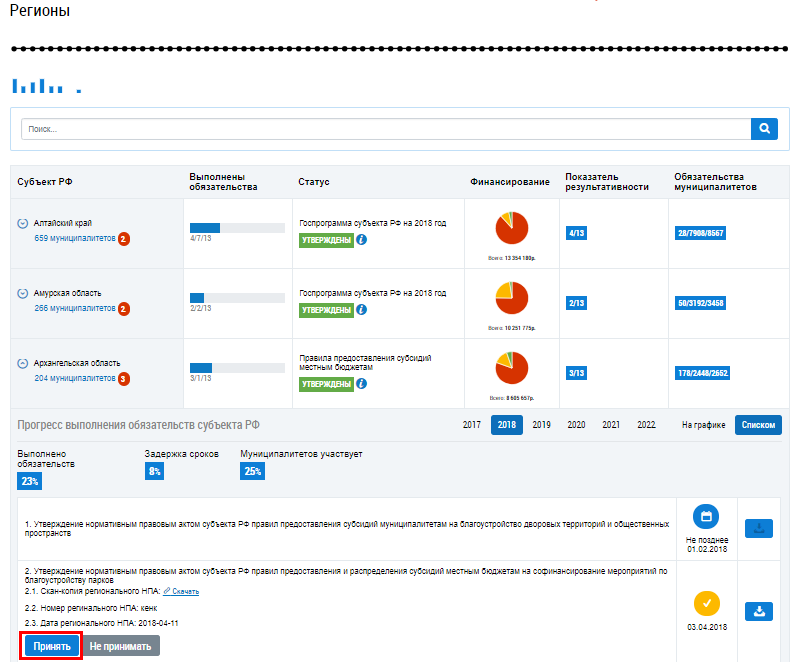Select the 2017 year tab
Screen dimensions: 796x663
pos(472,425)
